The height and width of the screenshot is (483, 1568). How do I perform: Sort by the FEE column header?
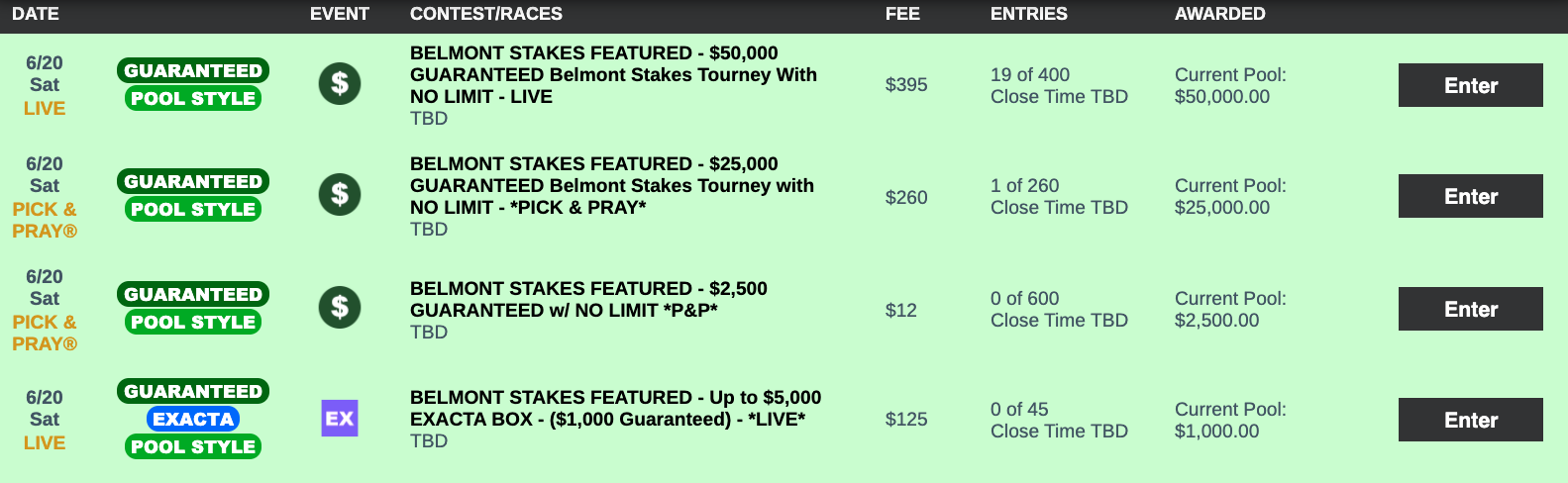coord(902,14)
